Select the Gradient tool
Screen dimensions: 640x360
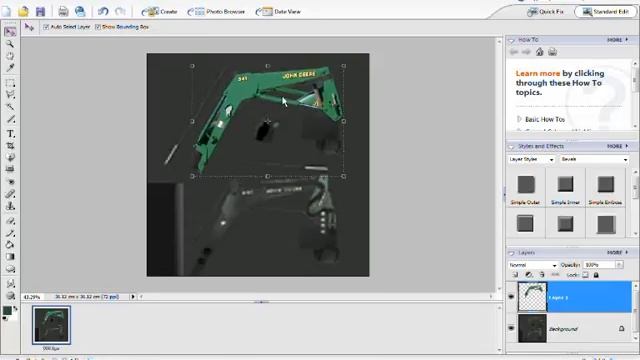tap(10, 257)
